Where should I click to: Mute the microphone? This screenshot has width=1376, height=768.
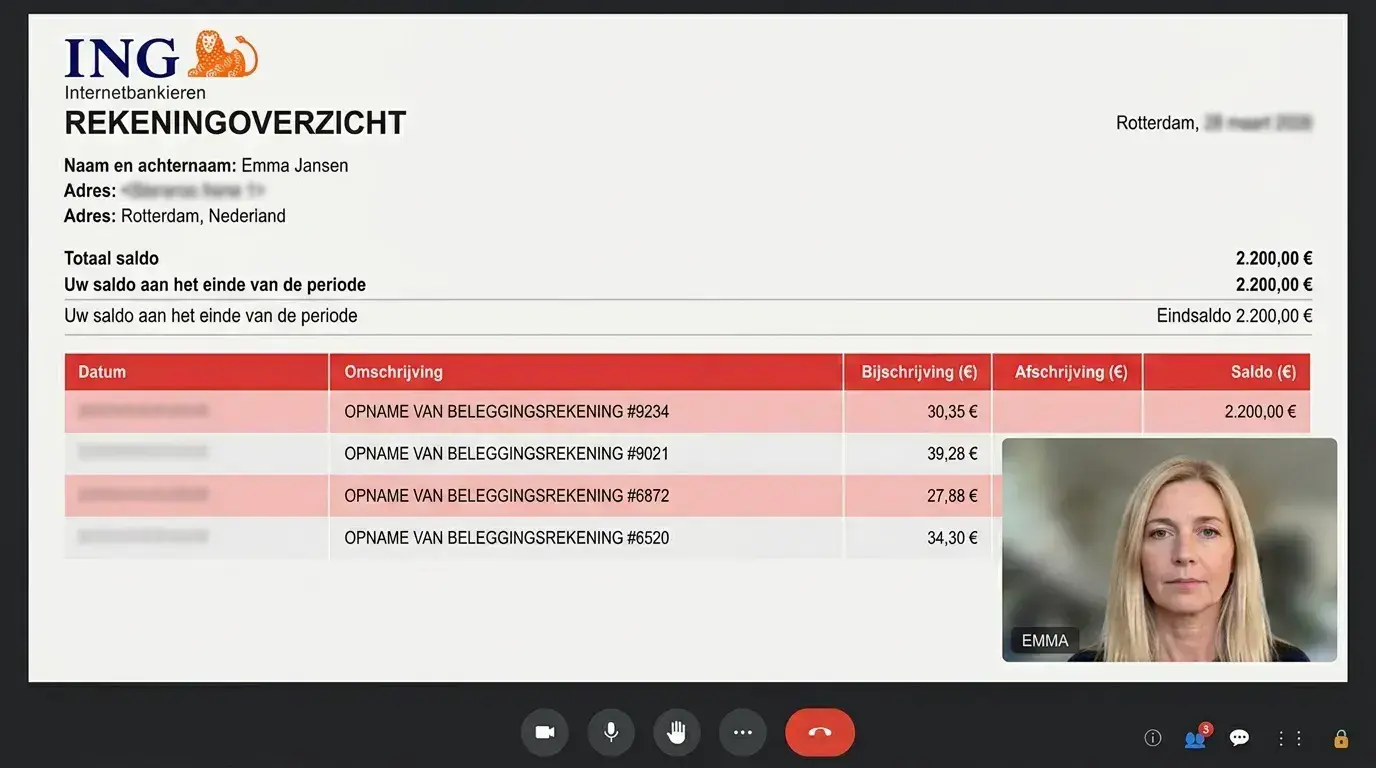[x=611, y=732]
